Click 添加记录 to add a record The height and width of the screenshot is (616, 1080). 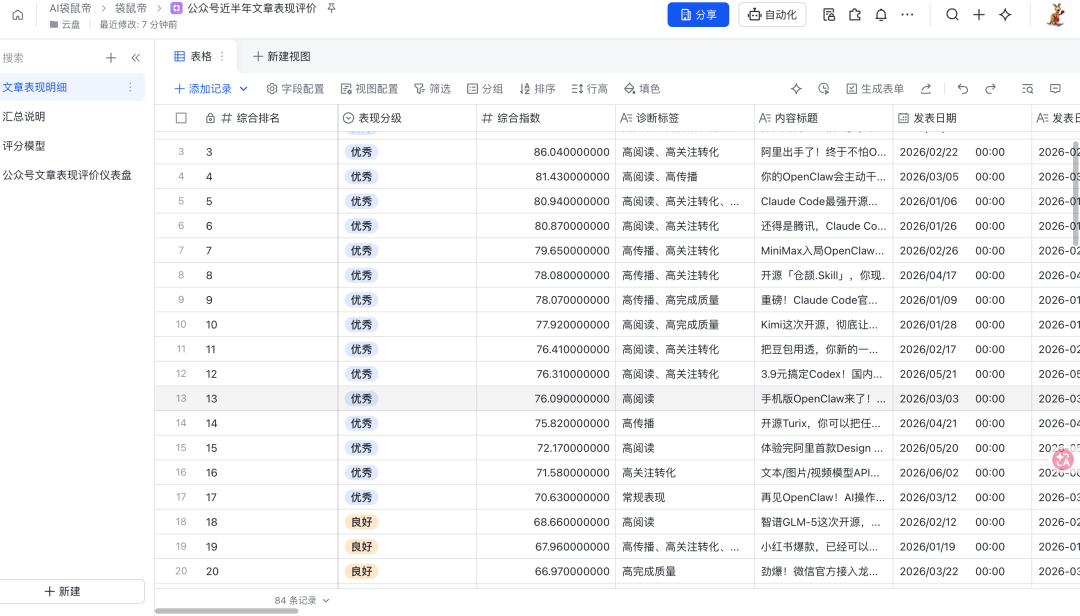pyautogui.click(x=203, y=89)
